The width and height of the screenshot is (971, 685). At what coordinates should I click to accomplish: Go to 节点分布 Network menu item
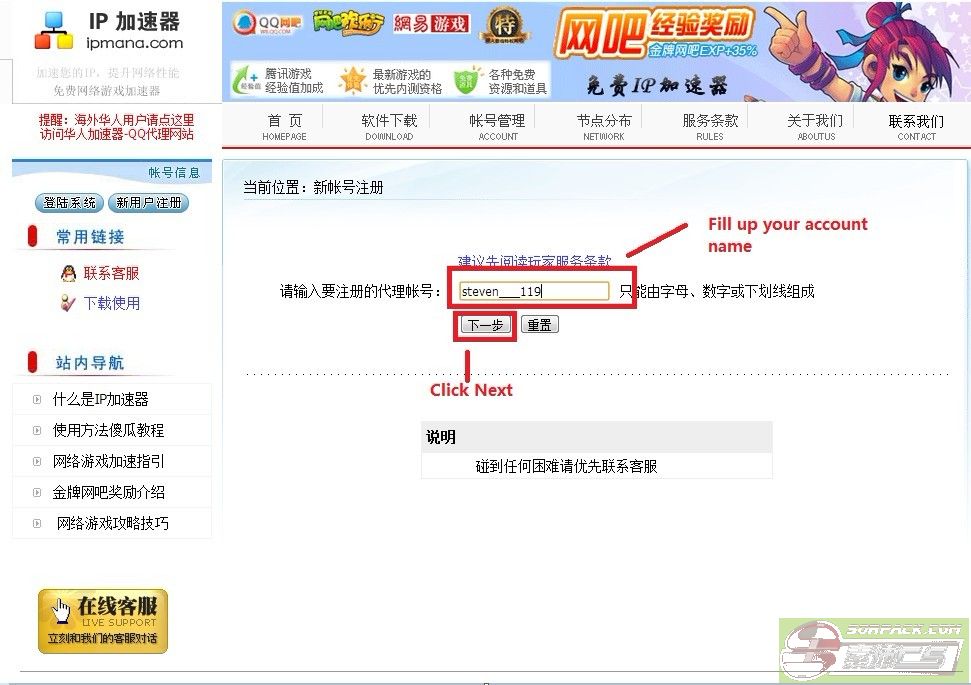[x=604, y=126]
